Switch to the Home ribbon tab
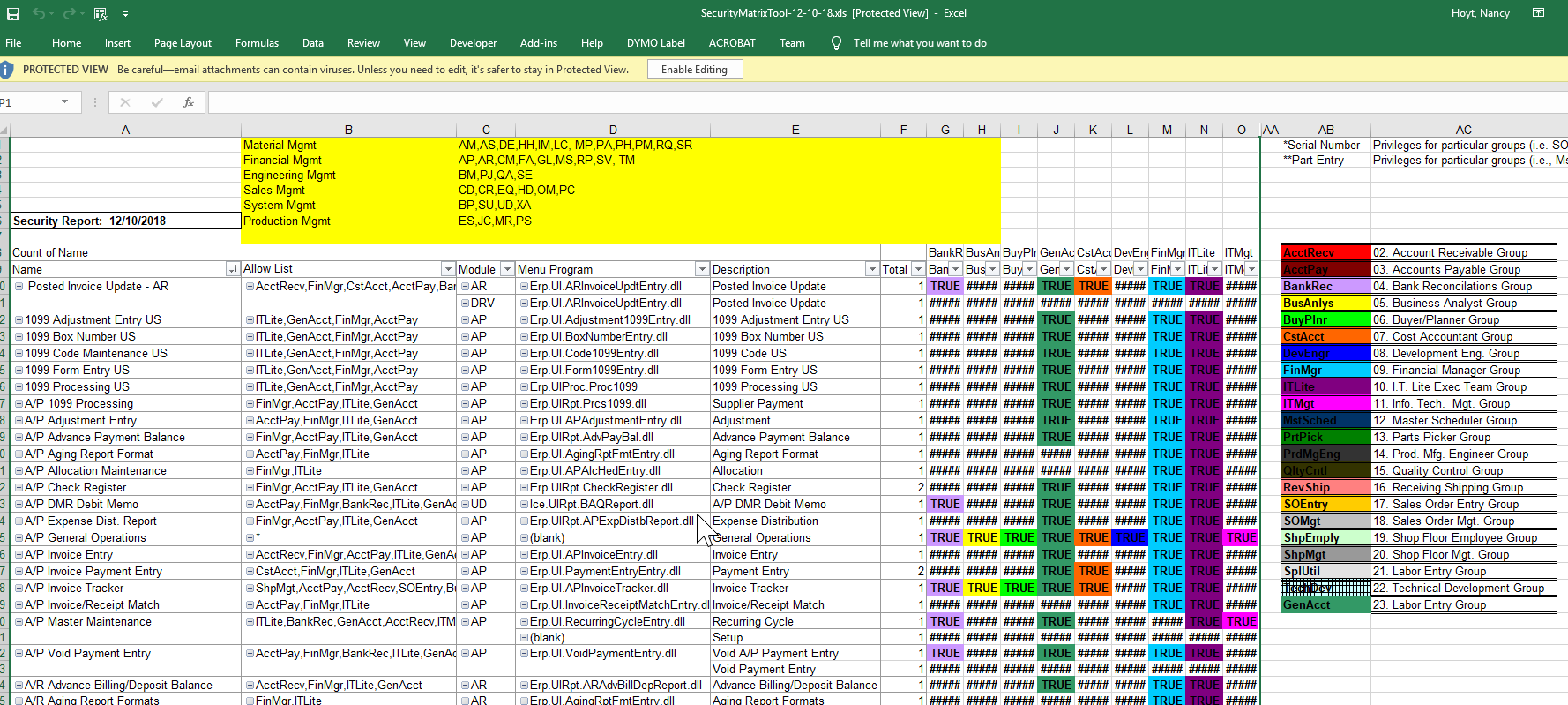This screenshot has height=705, width=1568. [66, 42]
